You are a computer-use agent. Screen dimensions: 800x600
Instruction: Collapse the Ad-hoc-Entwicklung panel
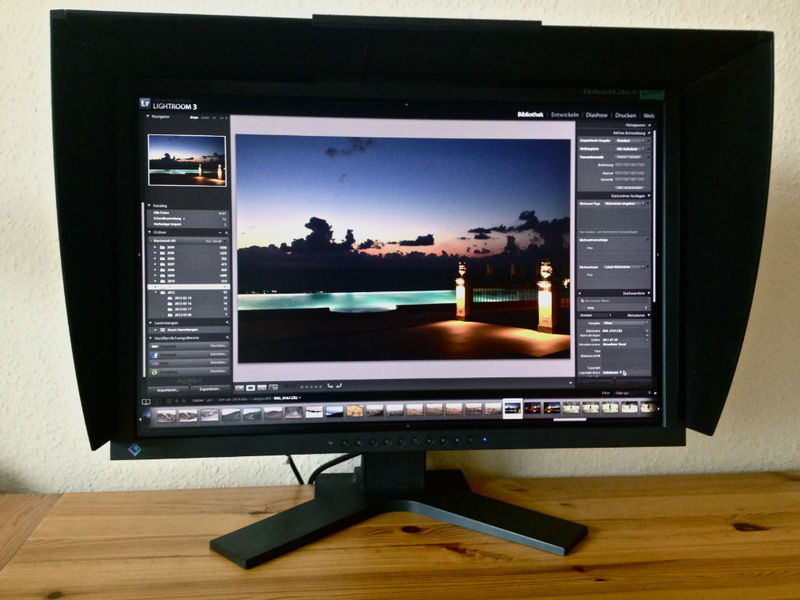coord(649,133)
